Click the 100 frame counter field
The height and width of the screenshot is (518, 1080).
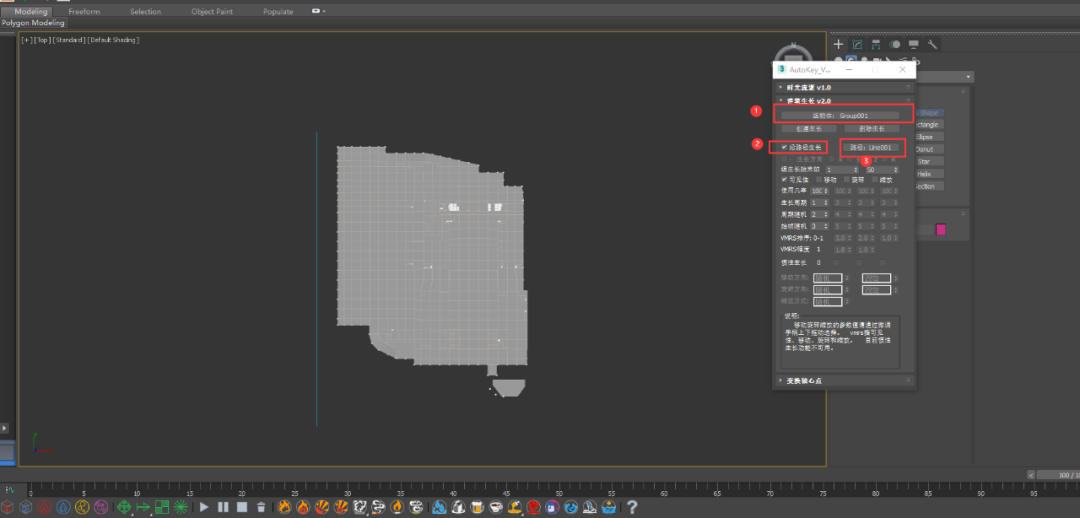[1058, 475]
